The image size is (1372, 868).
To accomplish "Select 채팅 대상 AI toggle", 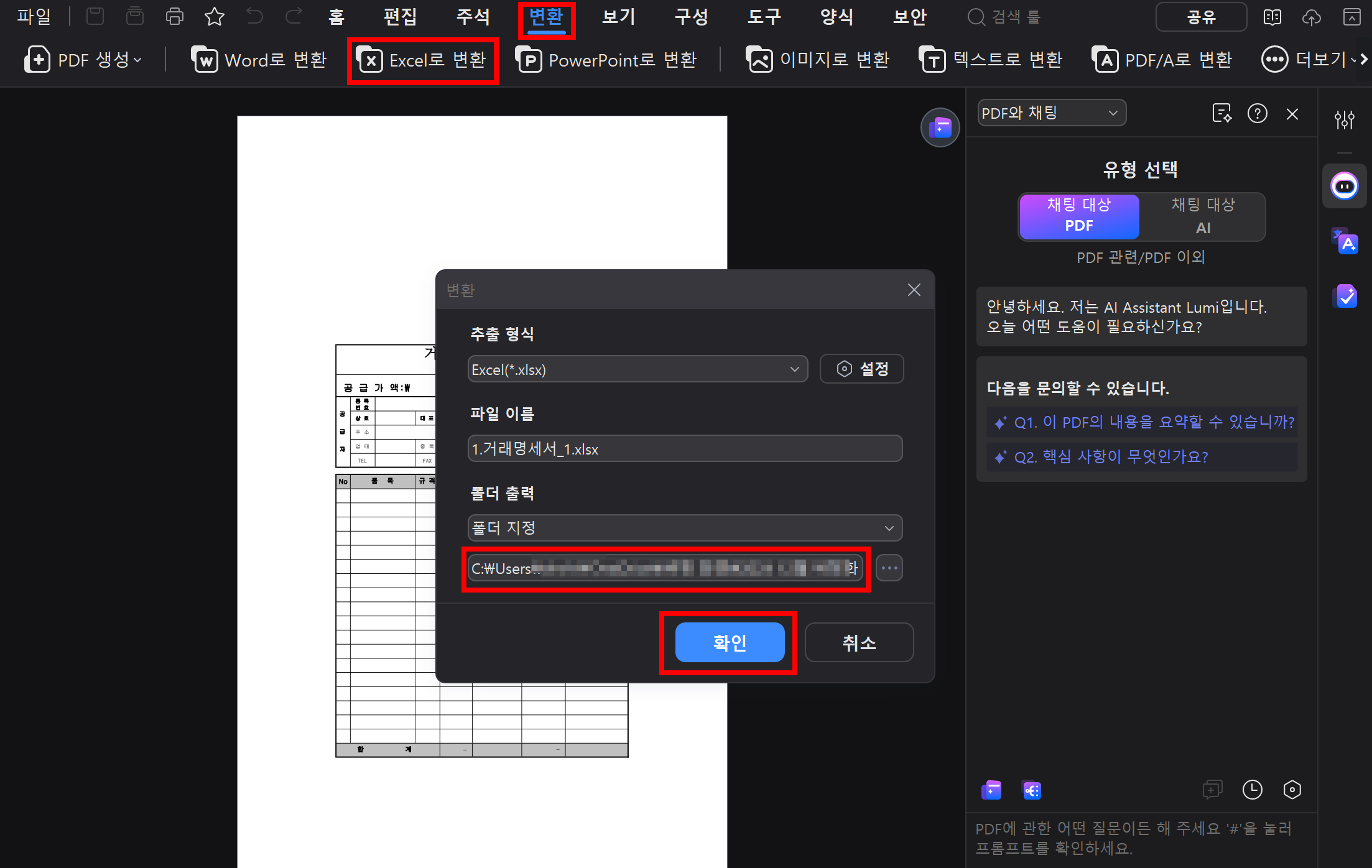I will click(x=1203, y=216).
